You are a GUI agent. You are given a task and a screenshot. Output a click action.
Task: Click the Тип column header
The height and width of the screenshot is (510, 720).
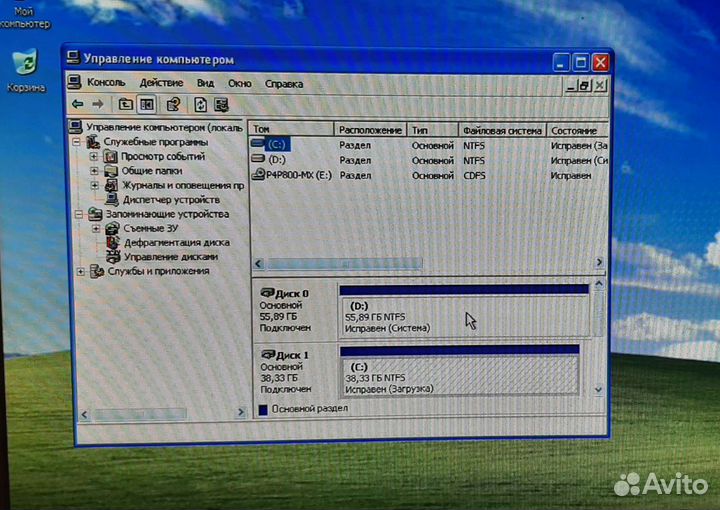[433, 130]
